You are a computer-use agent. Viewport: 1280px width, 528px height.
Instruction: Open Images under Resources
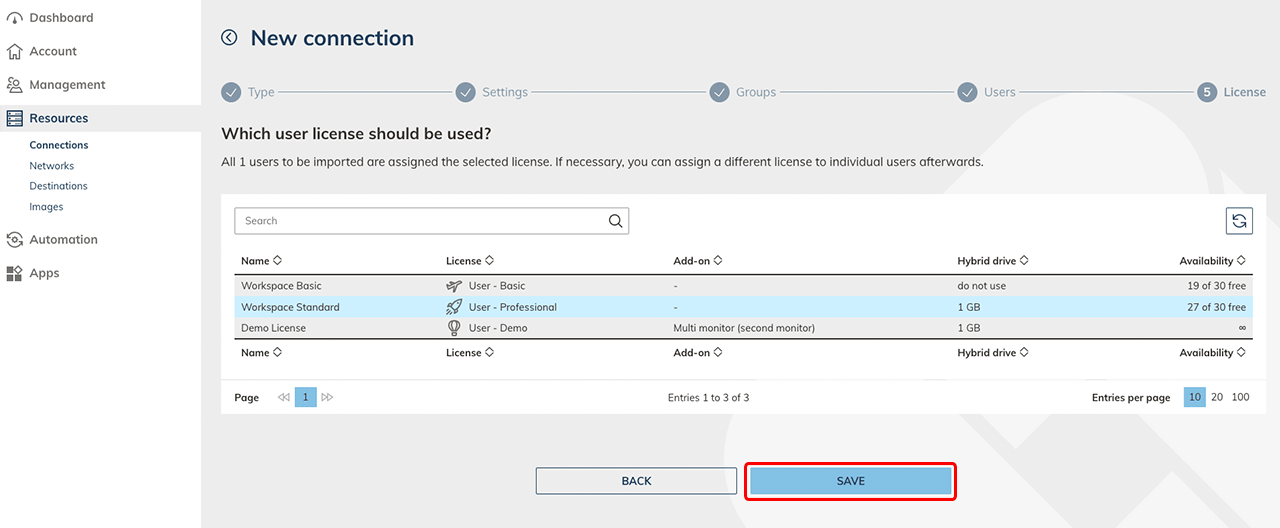[46, 207]
